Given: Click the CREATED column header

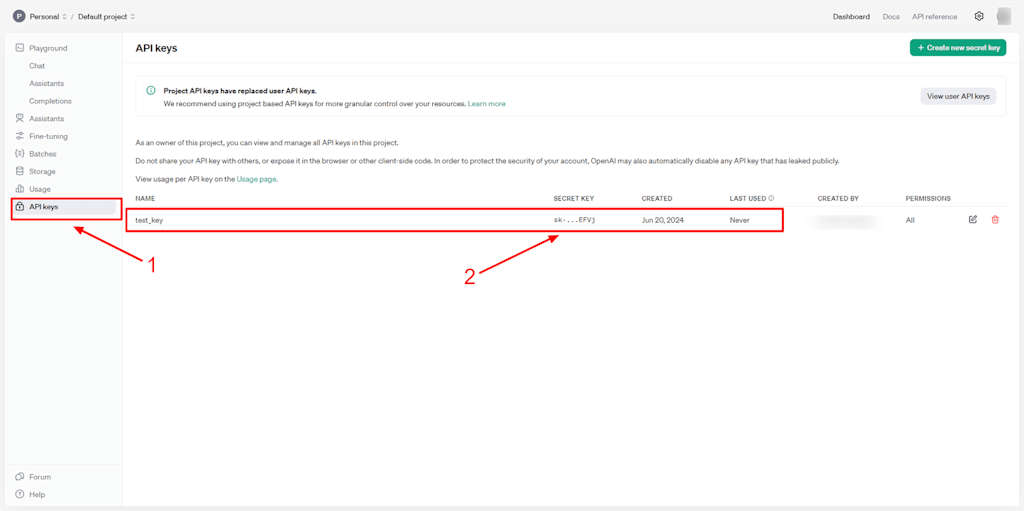Looking at the screenshot, I should (x=656, y=198).
